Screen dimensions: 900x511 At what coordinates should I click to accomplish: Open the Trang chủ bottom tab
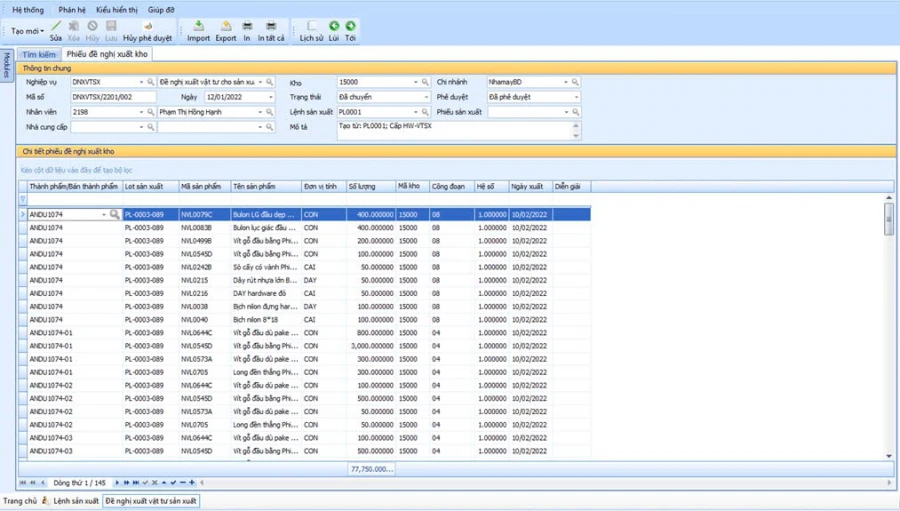[x=20, y=501]
